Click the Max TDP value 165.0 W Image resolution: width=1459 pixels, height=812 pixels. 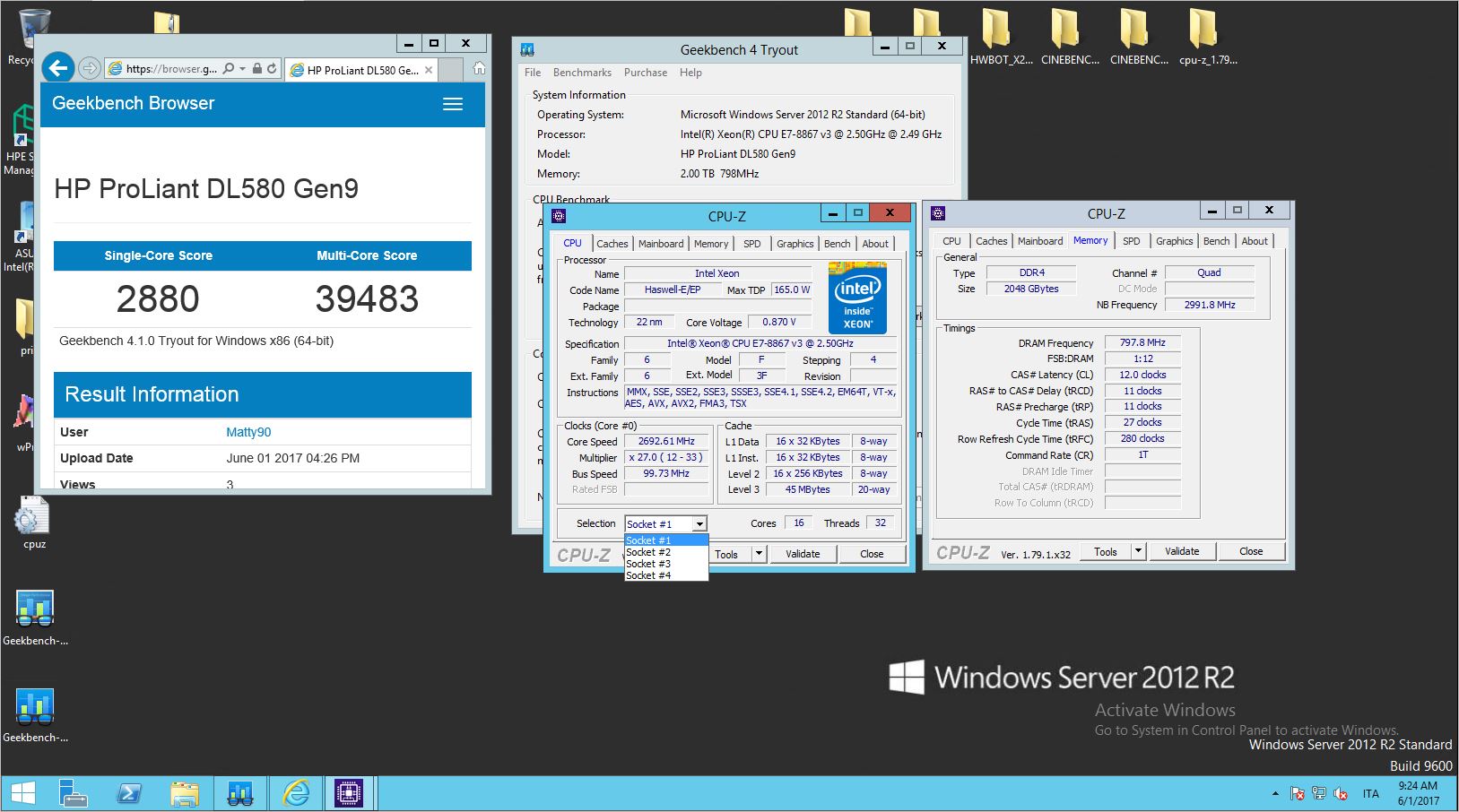pyautogui.click(x=792, y=289)
